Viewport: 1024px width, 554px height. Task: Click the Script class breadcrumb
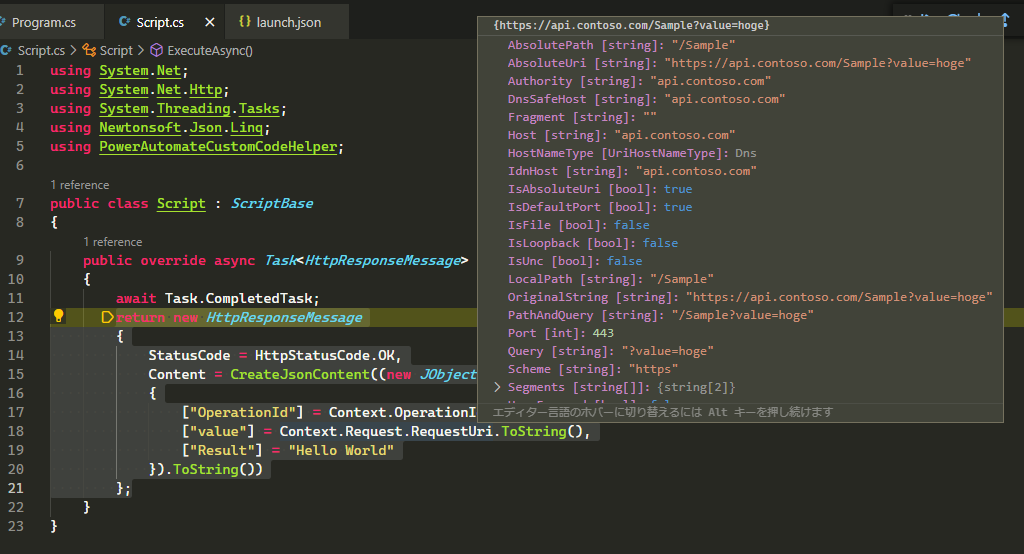click(116, 50)
